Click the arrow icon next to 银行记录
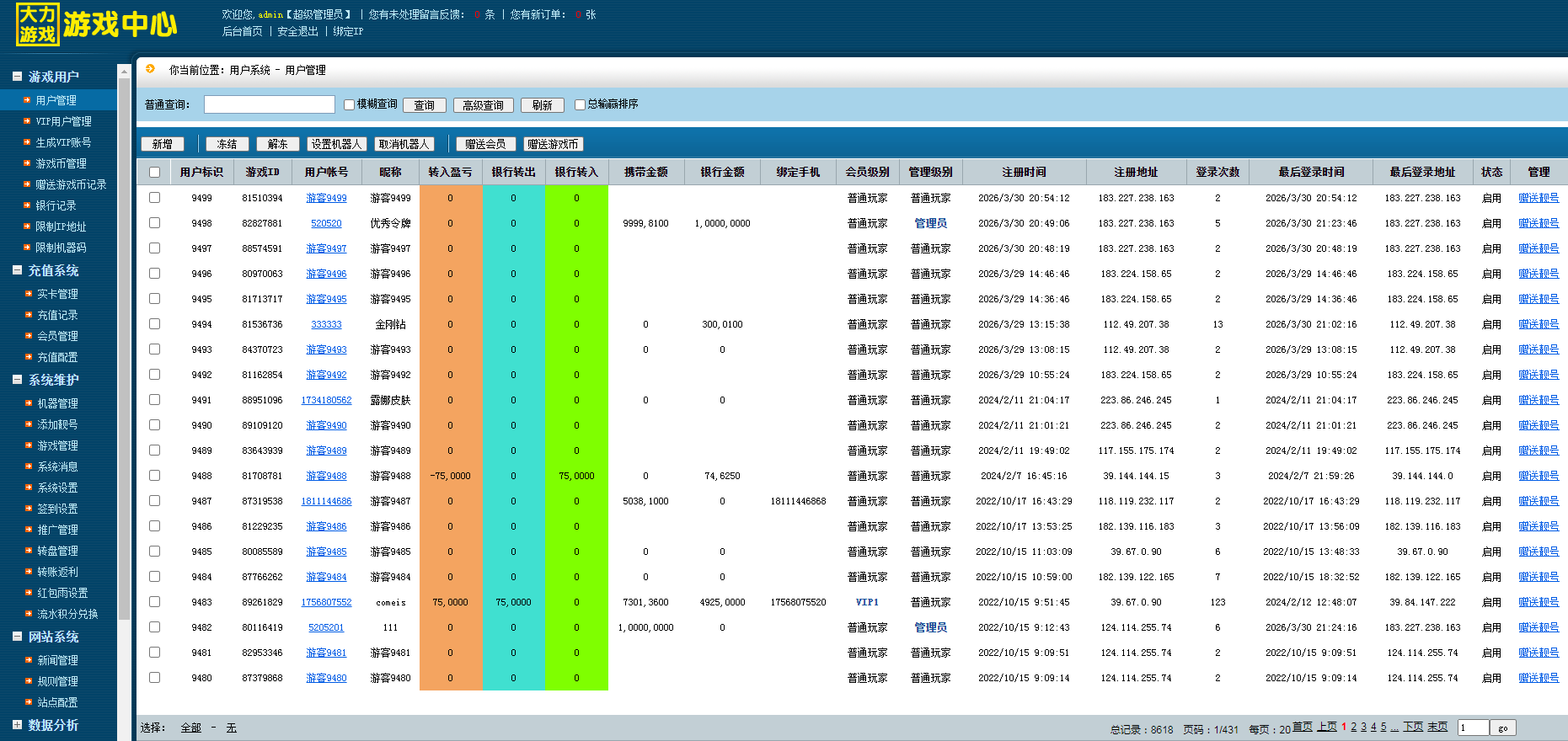The height and width of the screenshot is (741, 1568). click(x=27, y=205)
